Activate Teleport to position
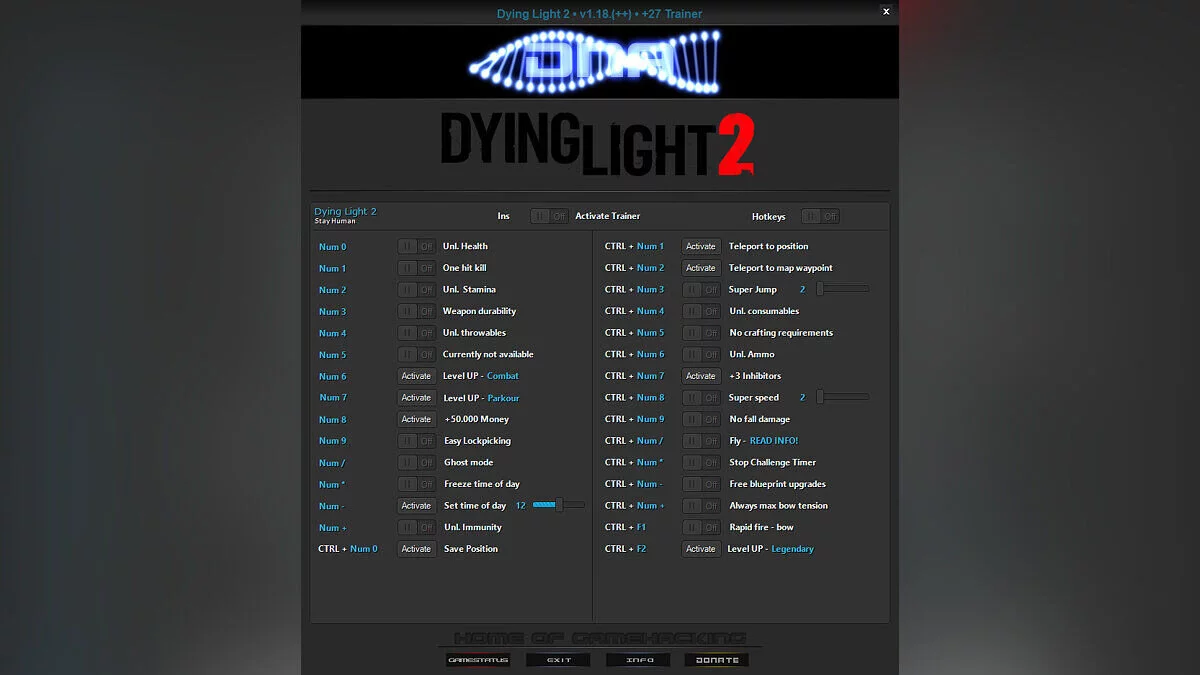 tap(701, 246)
